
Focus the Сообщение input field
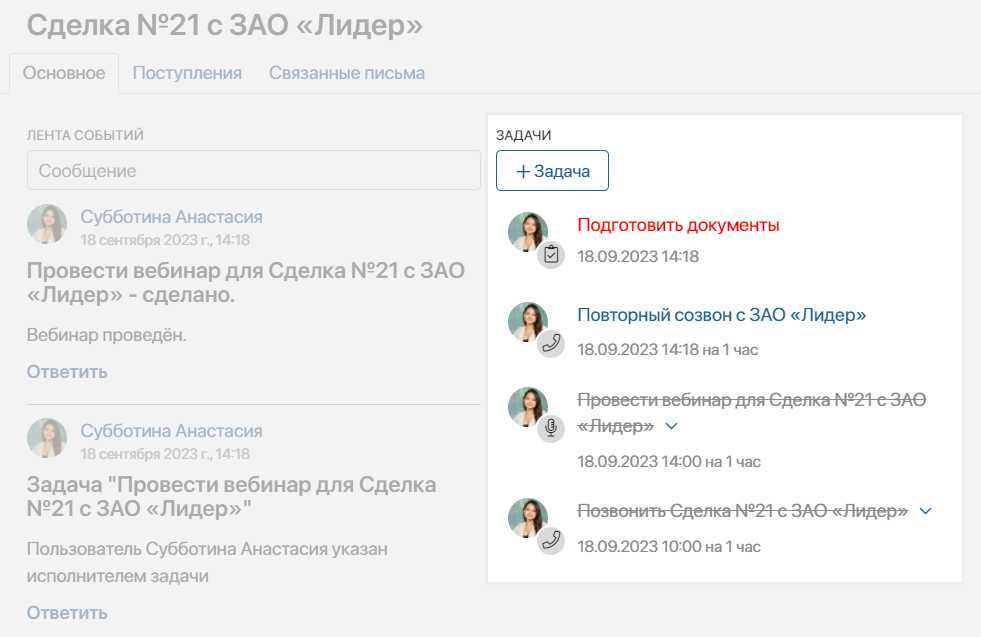[x=254, y=170]
